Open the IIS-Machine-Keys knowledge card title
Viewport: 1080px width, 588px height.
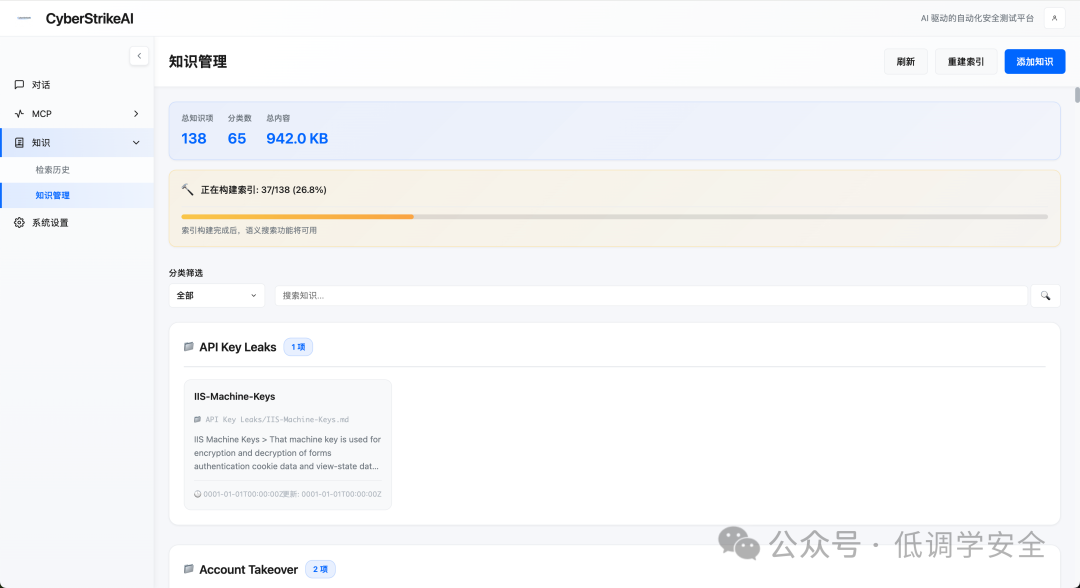(234, 397)
